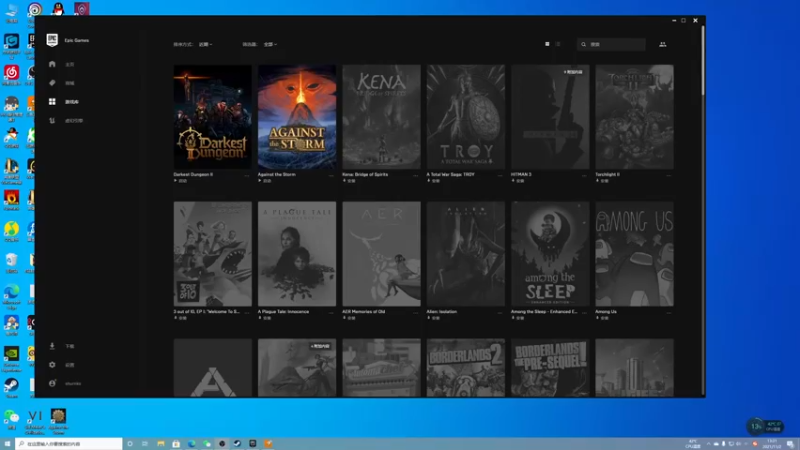Open the GeForce Experience desktop shortcut
Image resolution: width=800 pixels, height=450 pixels.
[x=11, y=357]
